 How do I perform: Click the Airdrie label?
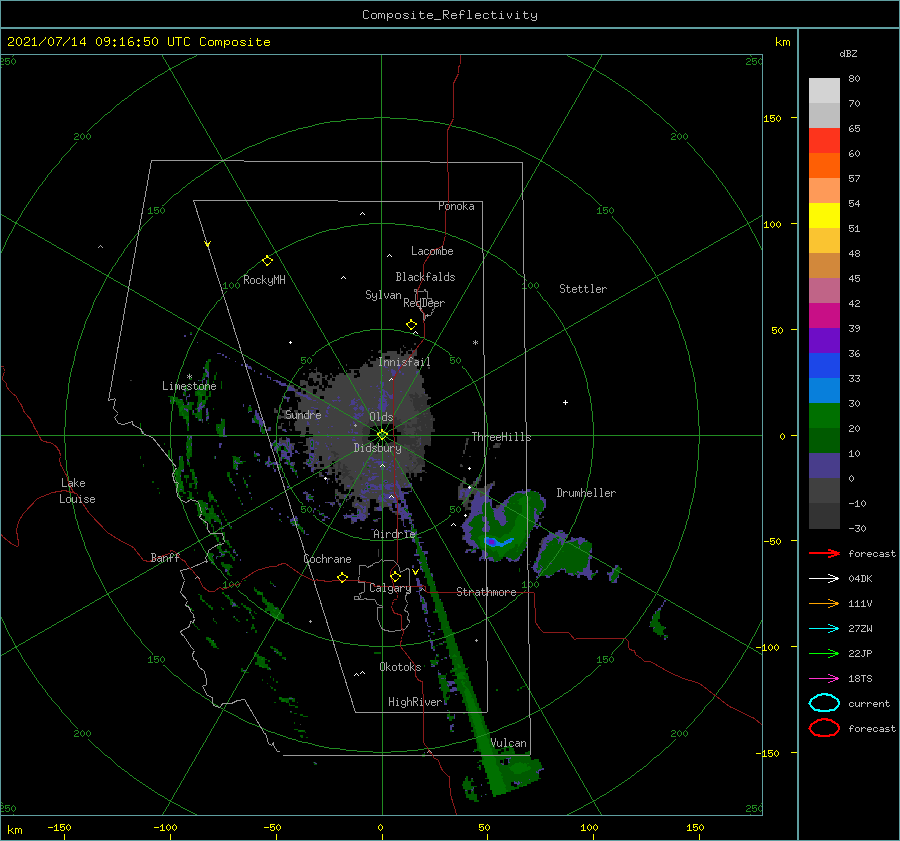pos(394,534)
